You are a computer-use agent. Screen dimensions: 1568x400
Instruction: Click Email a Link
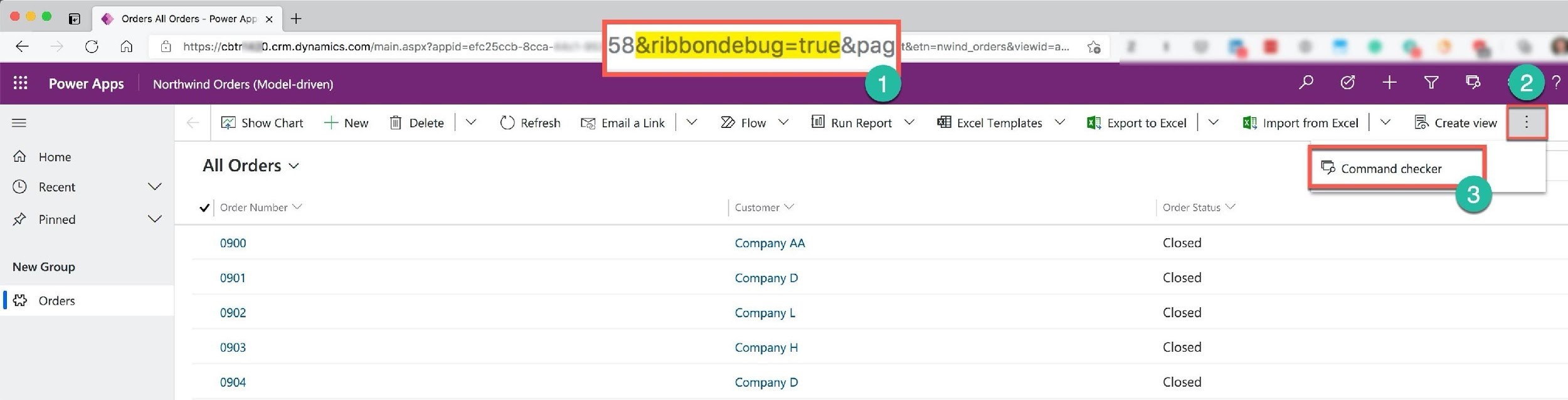coord(623,123)
